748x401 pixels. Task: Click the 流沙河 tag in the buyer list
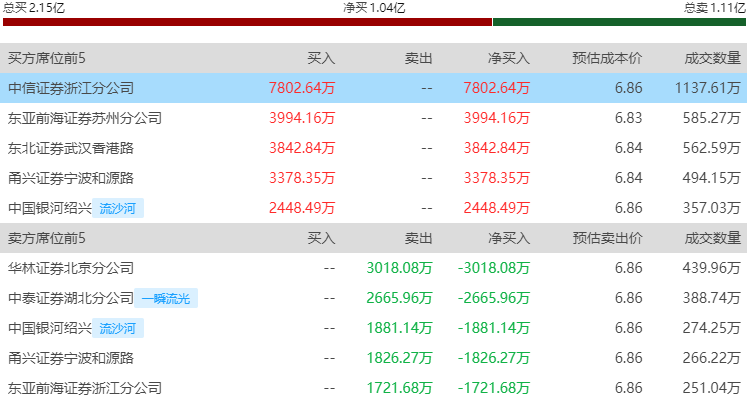point(120,208)
